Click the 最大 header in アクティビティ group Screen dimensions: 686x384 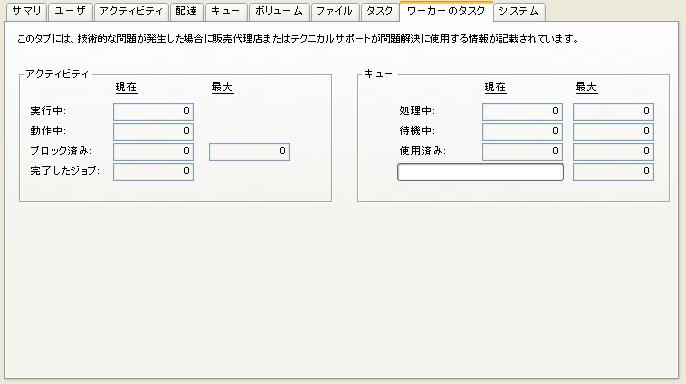(222, 87)
